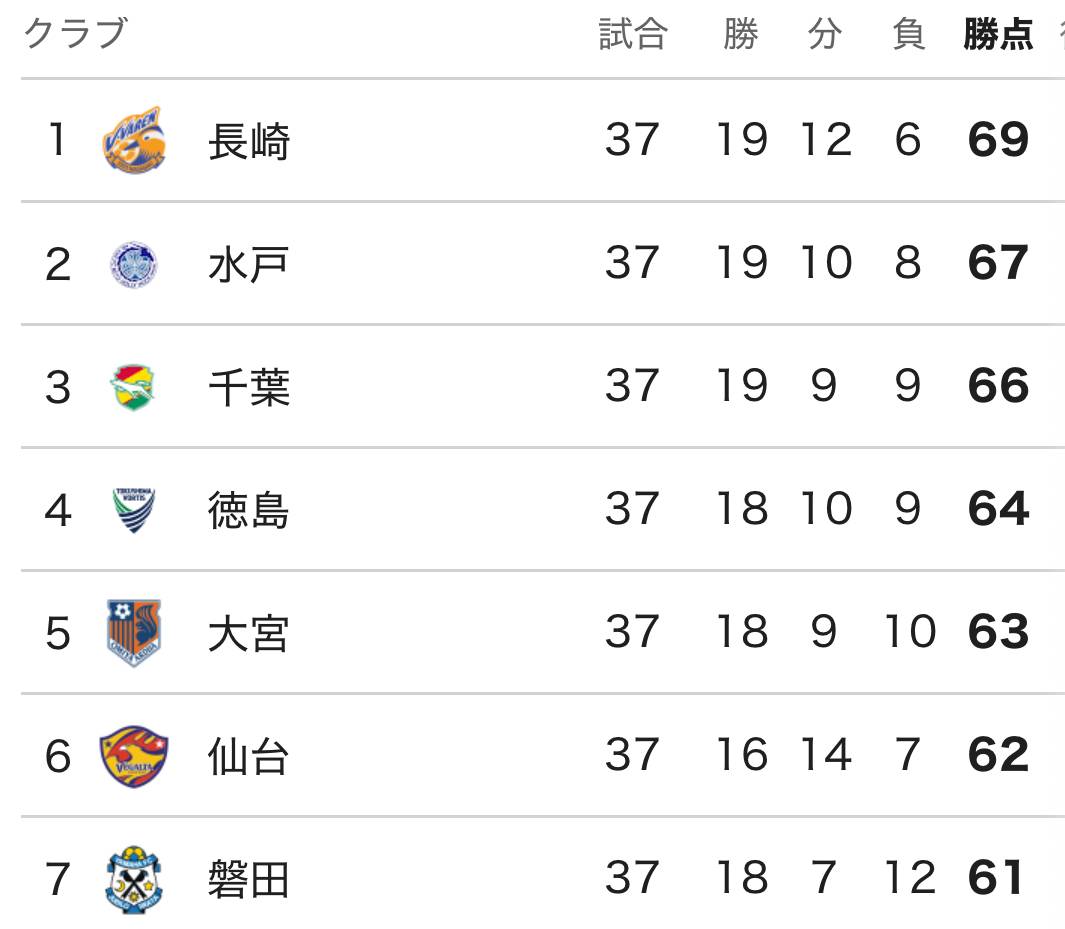1065x929 pixels.
Task: Click the Jubilo Iwata club crest
Action: click(x=134, y=880)
